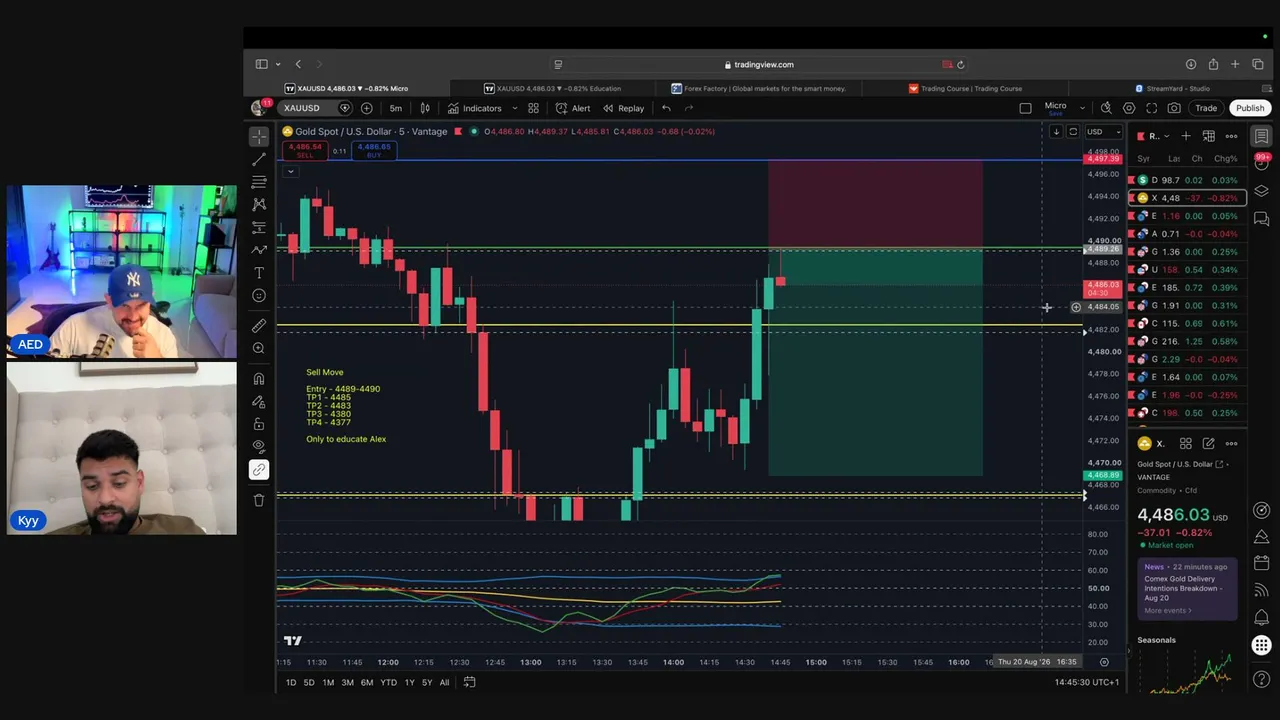
Task: Click the blue BUY price button
Action: click(374, 150)
